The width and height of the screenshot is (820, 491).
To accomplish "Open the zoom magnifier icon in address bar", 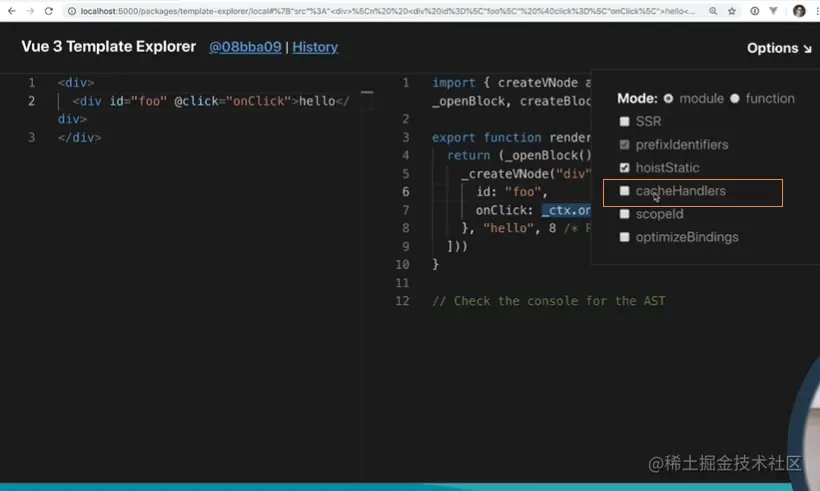I will [x=713, y=11].
